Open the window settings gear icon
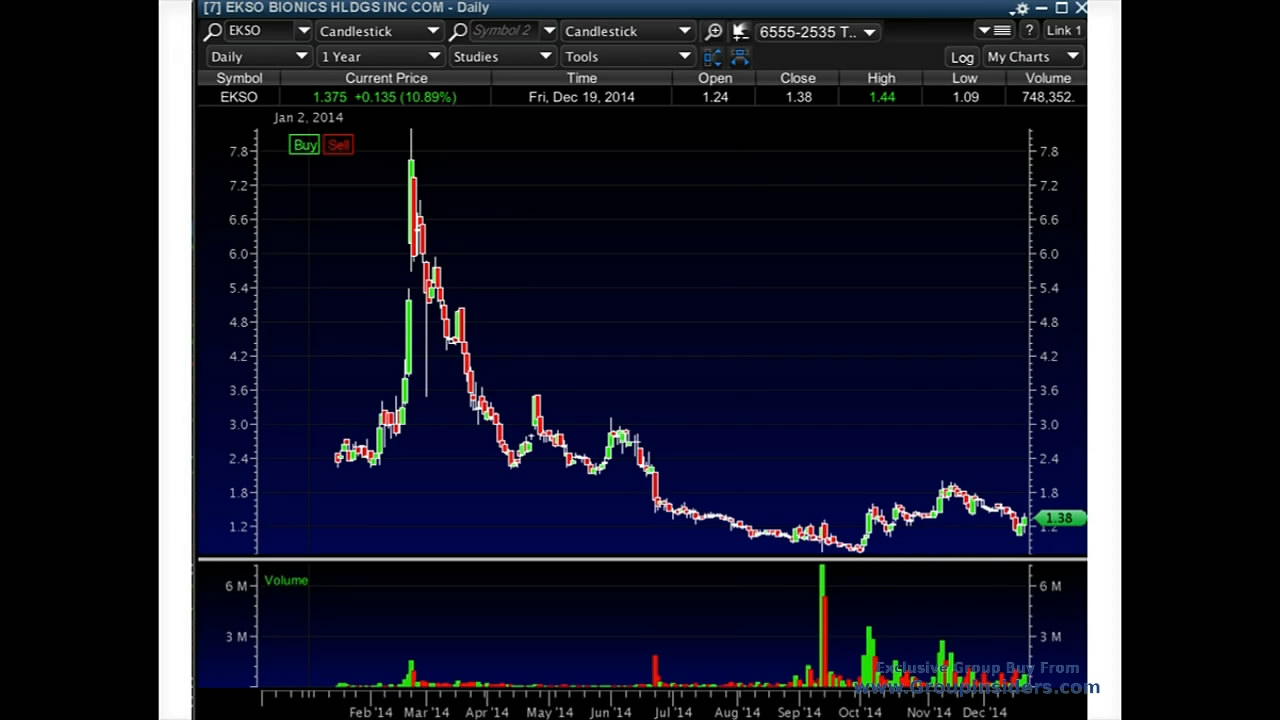Screen dimensions: 1280x720 click(1020, 8)
